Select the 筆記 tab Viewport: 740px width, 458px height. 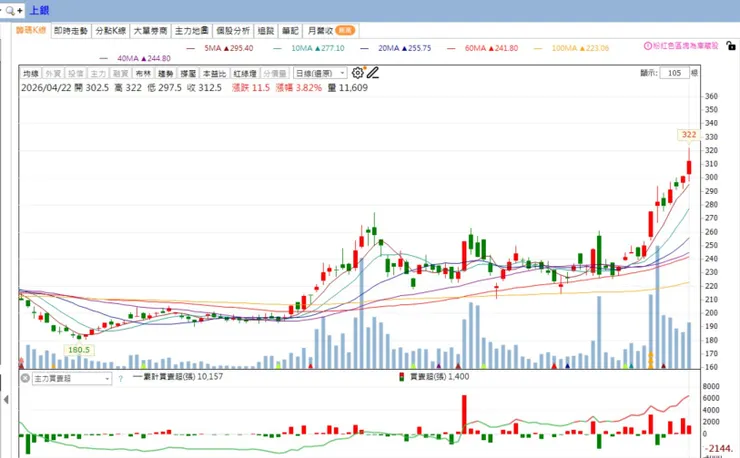pos(290,31)
